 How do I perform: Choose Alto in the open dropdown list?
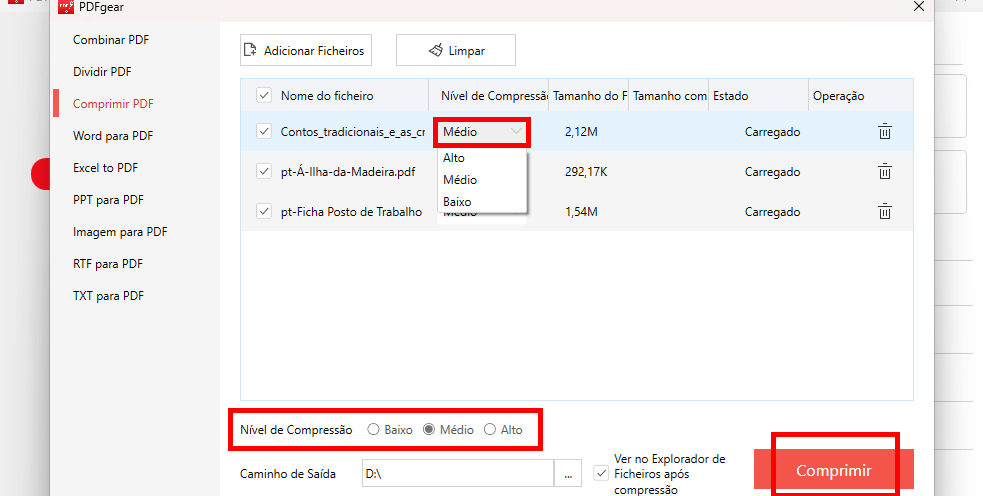coord(481,158)
